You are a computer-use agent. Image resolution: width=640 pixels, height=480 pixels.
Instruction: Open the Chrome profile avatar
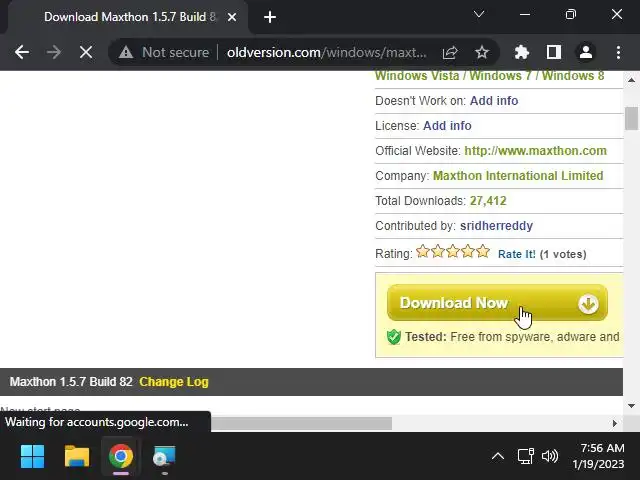[586, 52]
